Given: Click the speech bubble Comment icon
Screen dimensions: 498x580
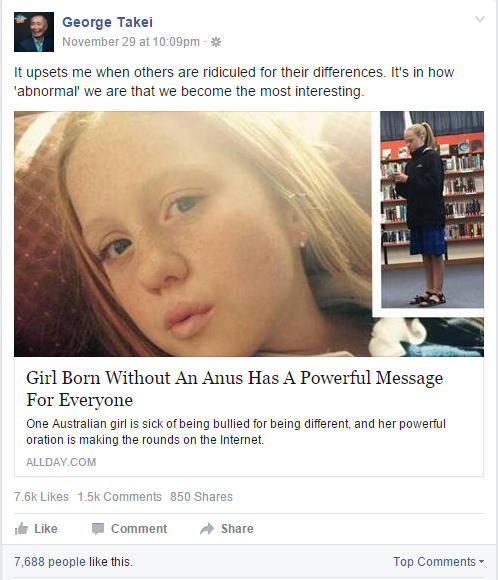Looking at the screenshot, I should coord(98,529).
